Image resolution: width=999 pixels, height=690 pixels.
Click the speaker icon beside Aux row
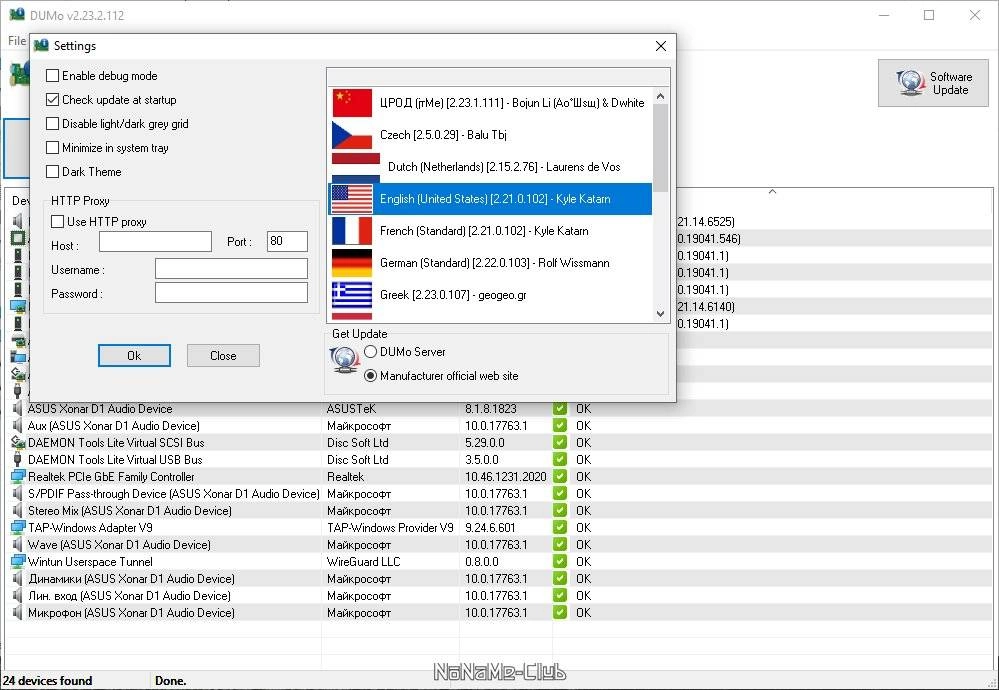tap(18, 426)
